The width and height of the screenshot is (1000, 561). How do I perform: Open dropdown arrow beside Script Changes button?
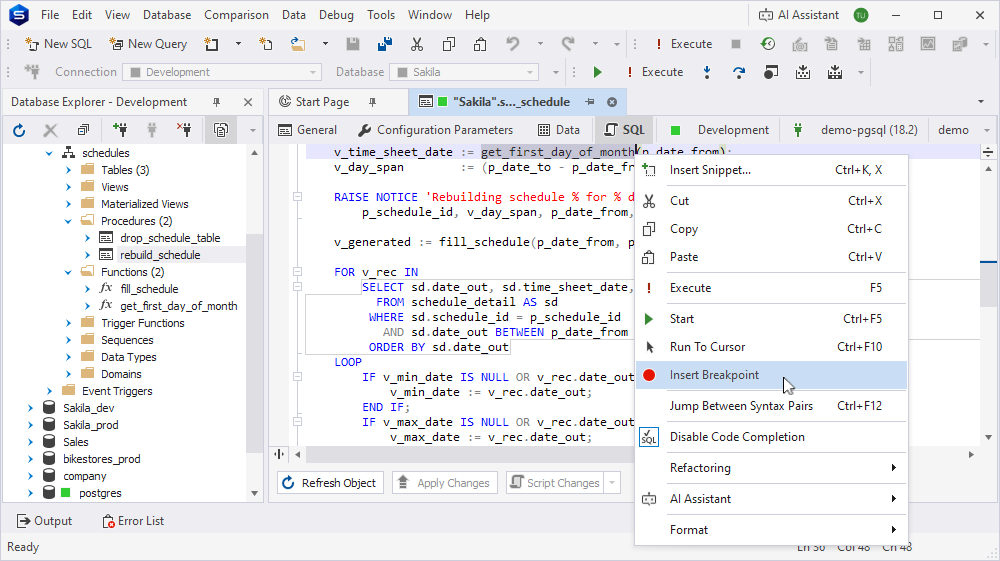(x=612, y=483)
